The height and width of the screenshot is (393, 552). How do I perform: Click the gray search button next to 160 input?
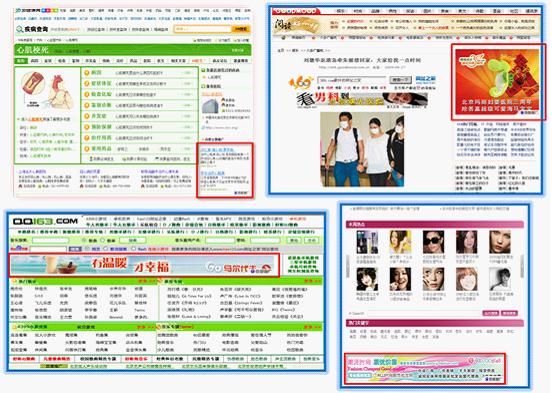coord(400,80)
